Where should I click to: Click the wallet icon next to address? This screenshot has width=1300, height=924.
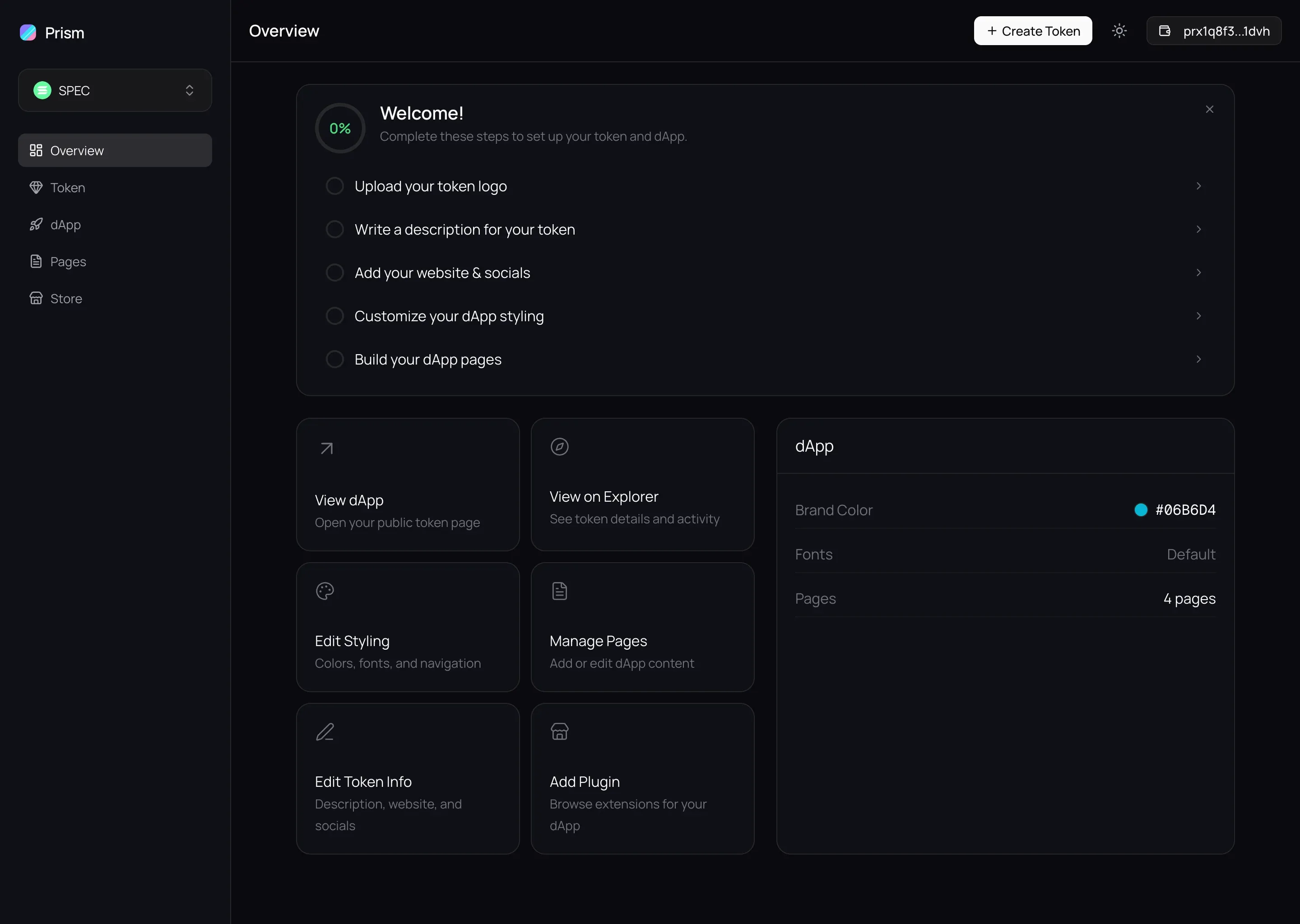[x=1165, y=31]
